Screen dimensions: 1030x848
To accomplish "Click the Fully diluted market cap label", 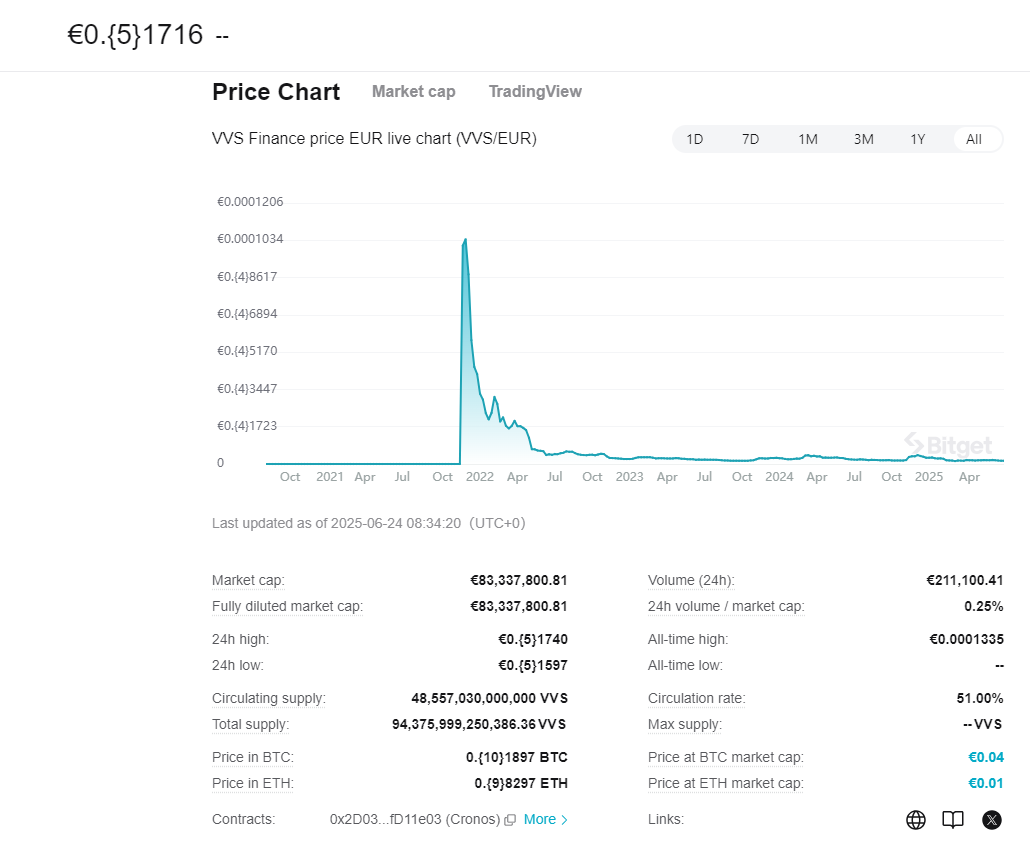I will [287, 607].
